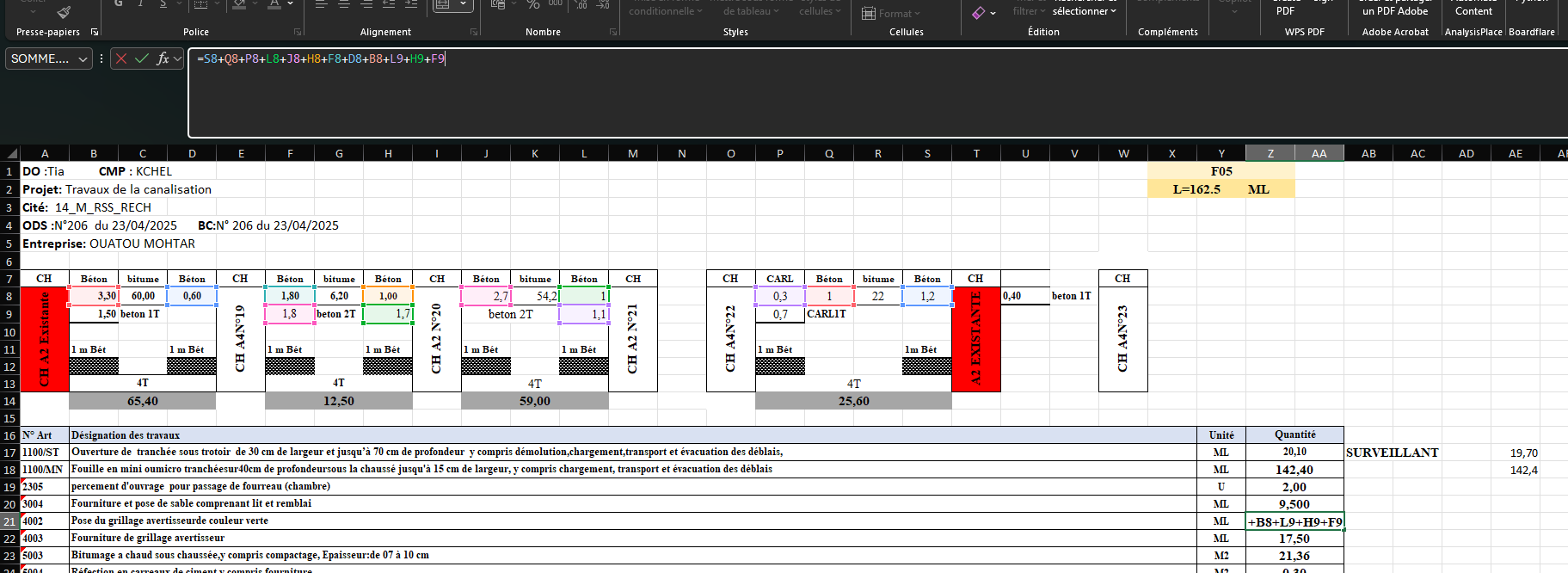Expand the Rechercher et sélectionner menu

coord(1084,11)
